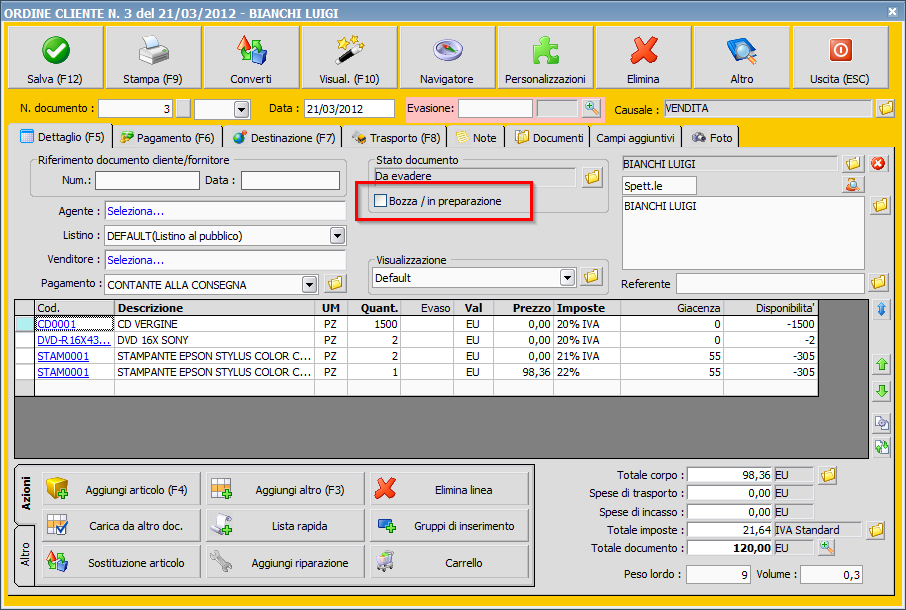
Task: Open folder icon beside customer name BIANCHI LUIGI
Action: 853,164
